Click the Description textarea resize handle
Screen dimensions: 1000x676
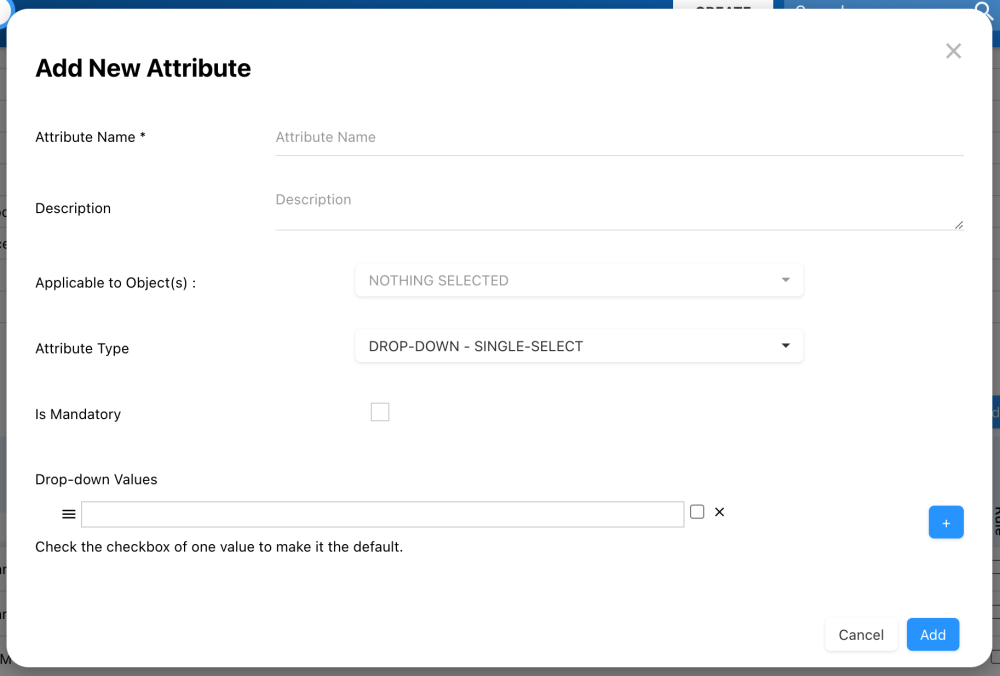coord(959,225)
